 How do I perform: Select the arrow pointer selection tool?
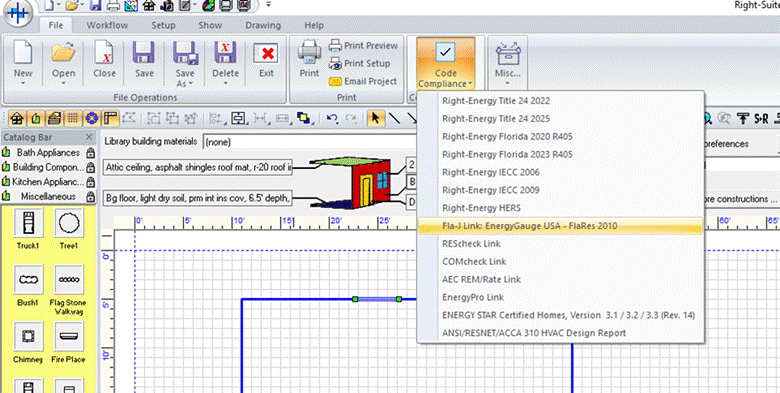point(375,118)
